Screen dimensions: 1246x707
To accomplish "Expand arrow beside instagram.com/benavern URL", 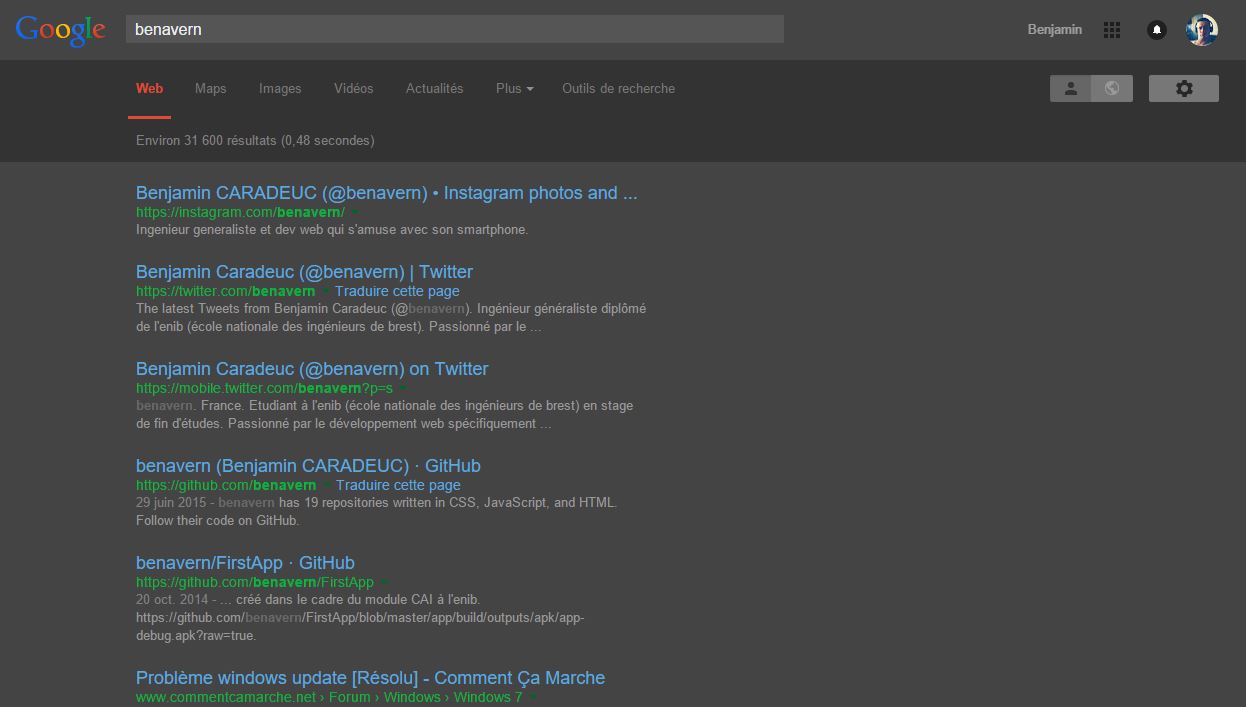I will 355,212.
